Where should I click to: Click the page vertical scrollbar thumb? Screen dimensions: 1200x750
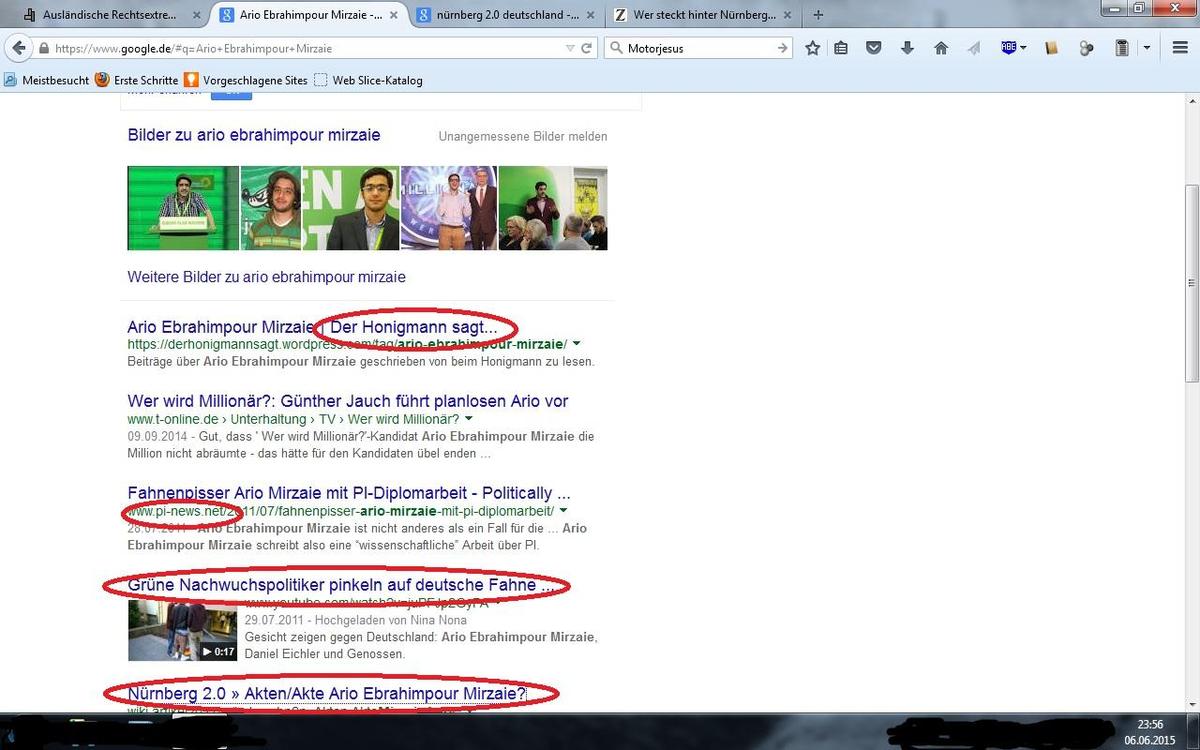(1192, 283)
